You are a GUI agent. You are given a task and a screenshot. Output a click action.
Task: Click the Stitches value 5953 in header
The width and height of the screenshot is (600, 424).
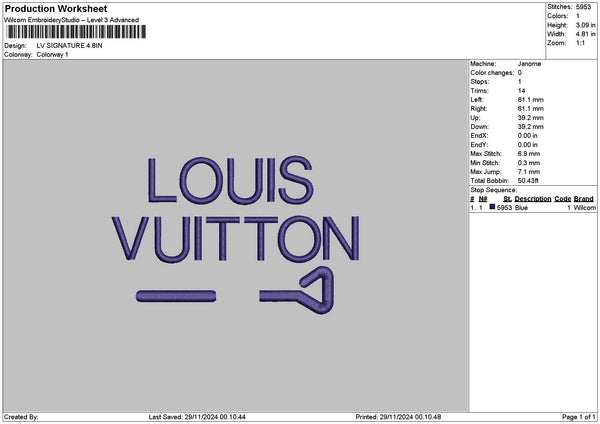[584, 7]
